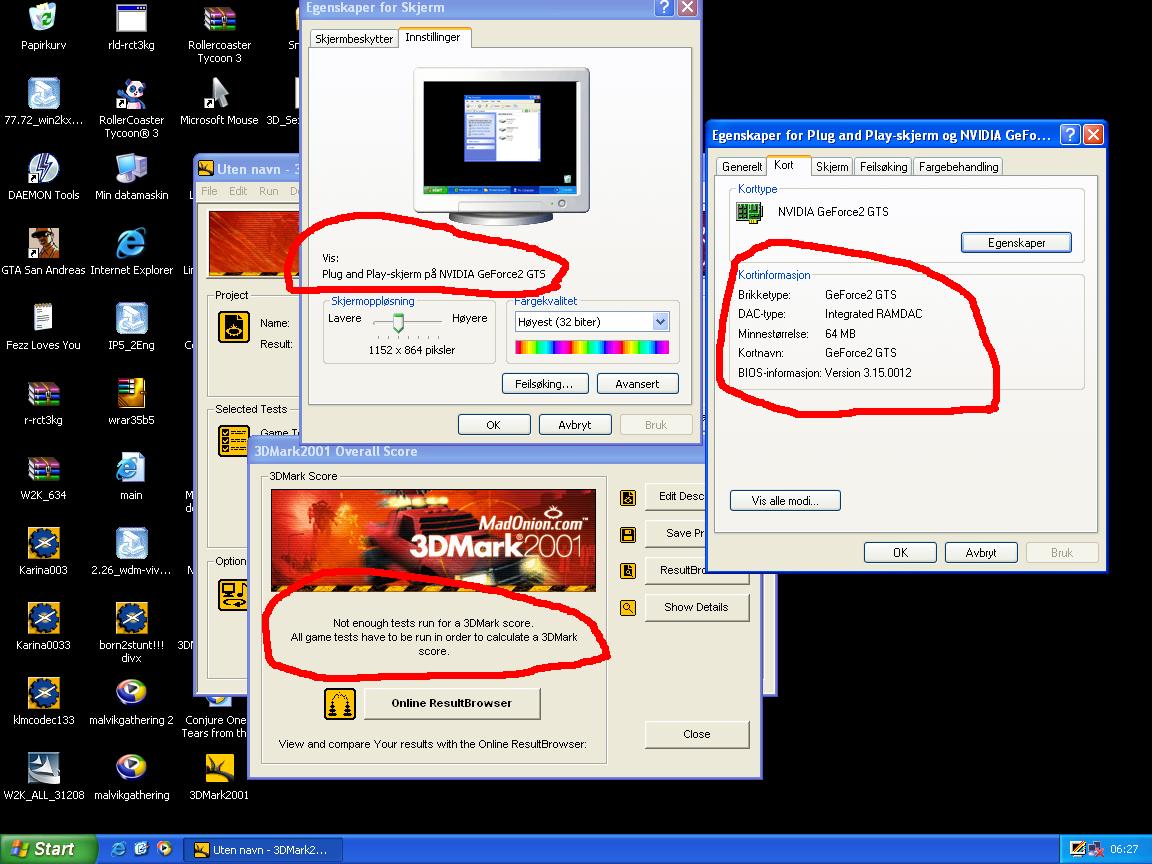This screenshot has width=1152, height=864.
Task: Select the Karina0033 video file icon
Action: coord(43,618)
